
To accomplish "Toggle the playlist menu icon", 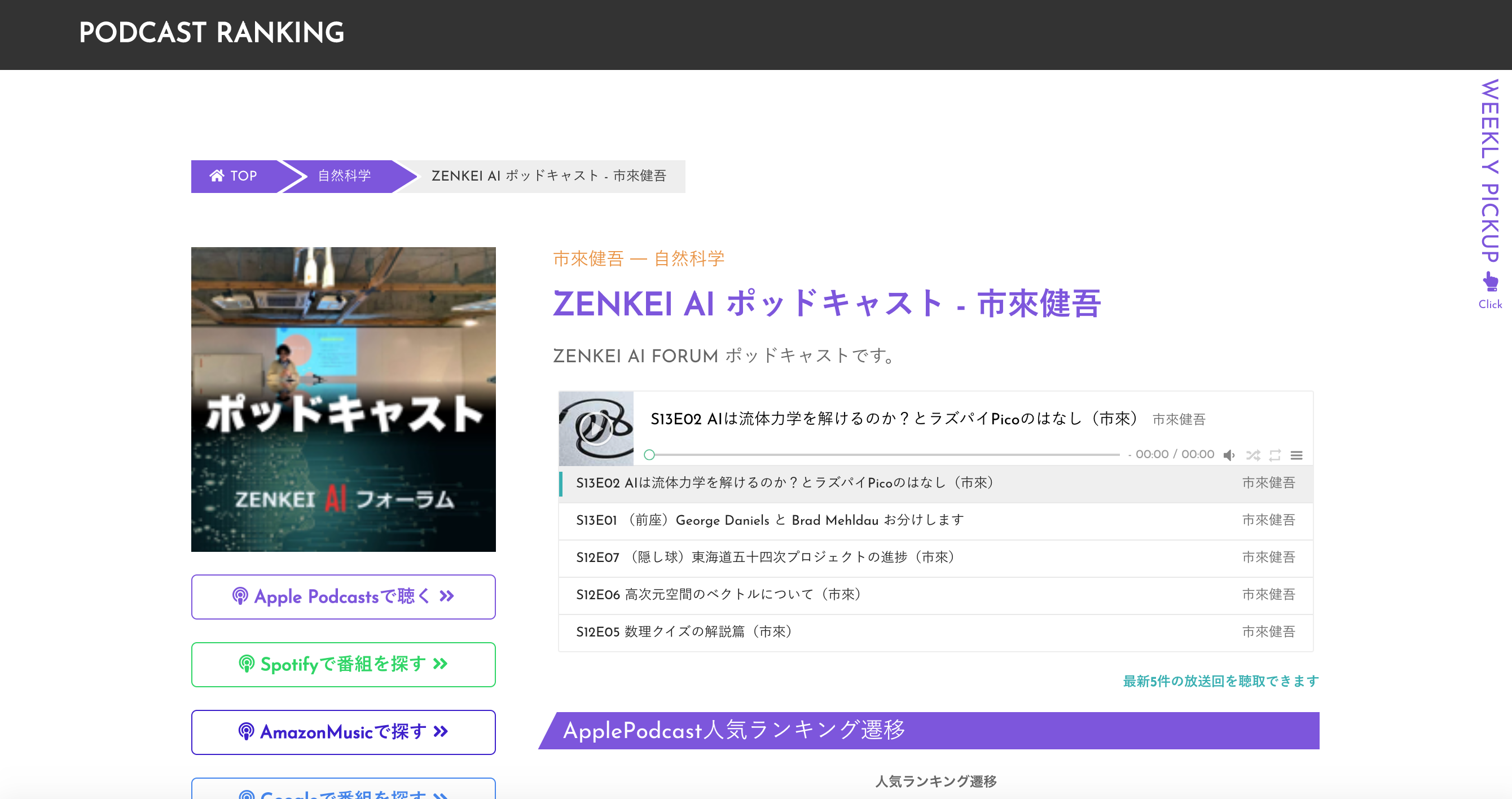I will [x=1296, y=455].
